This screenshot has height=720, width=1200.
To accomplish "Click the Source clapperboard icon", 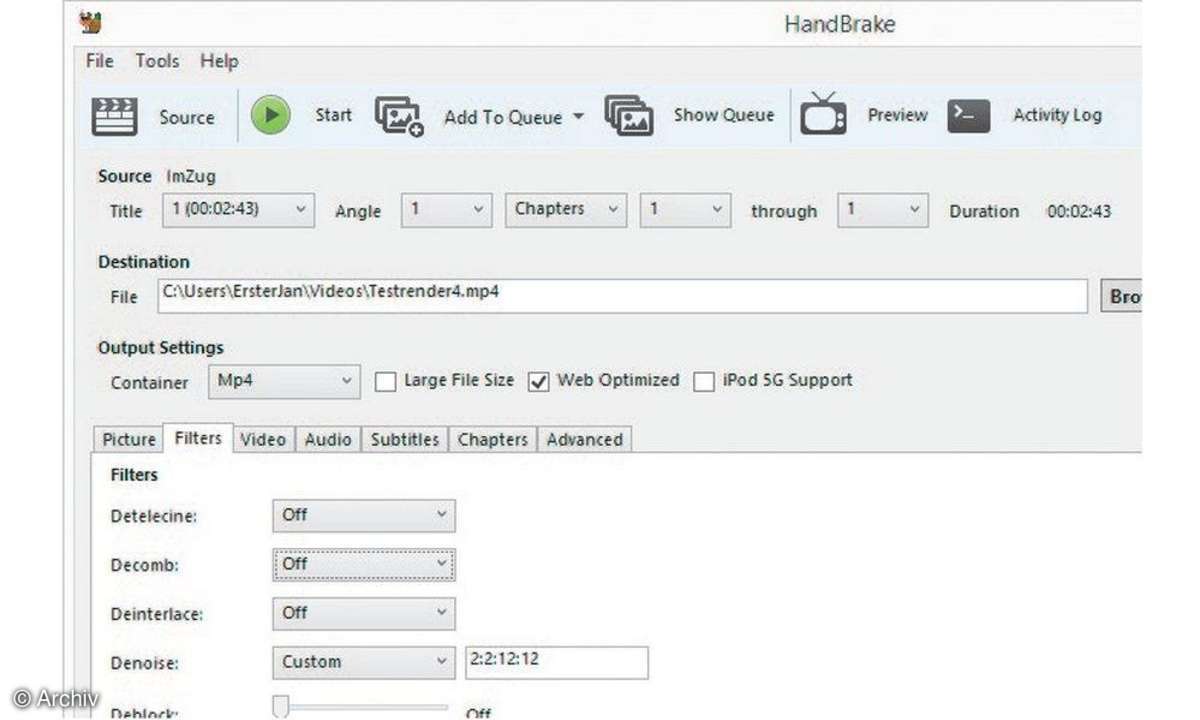I will tap(114, 116).
